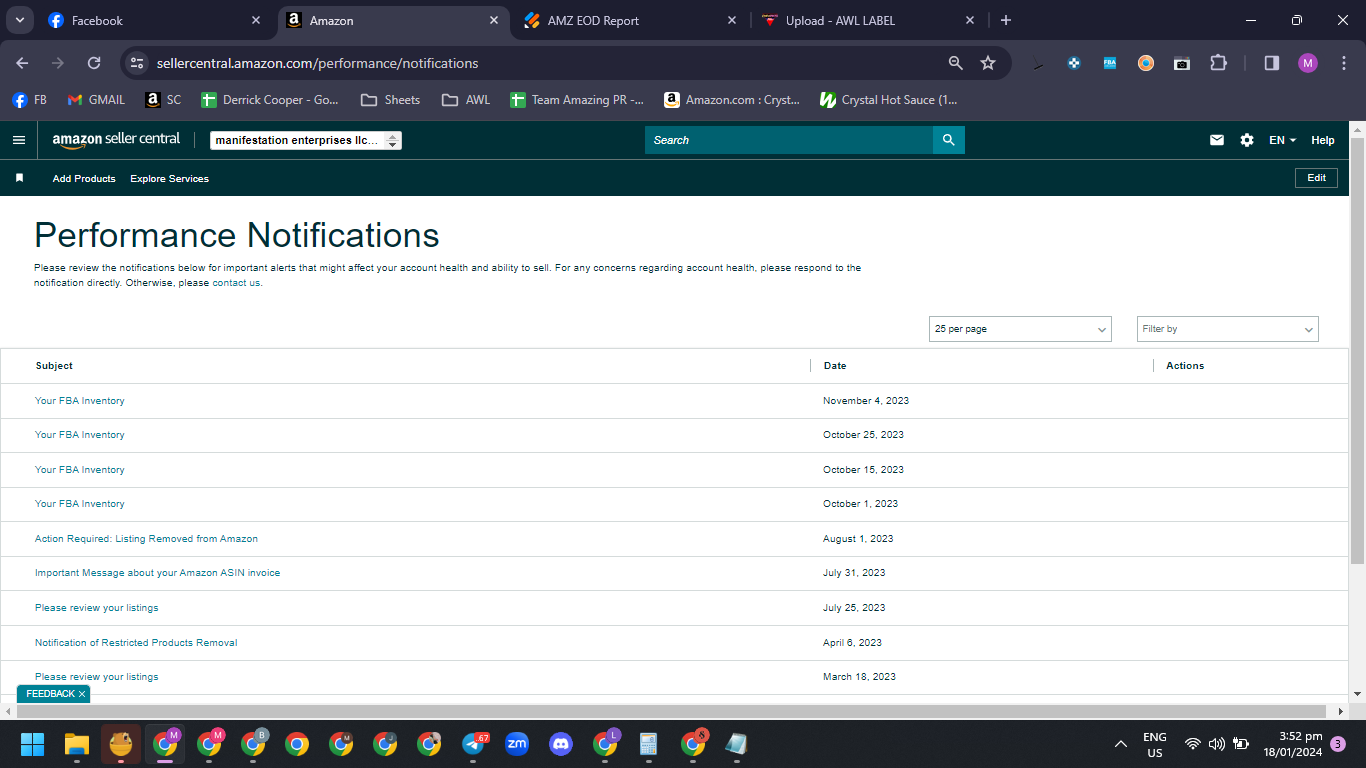Open Notification of Restricted Products Removal
The height and width of the screenshot is (768, 1366).
[x=136, y=643]
